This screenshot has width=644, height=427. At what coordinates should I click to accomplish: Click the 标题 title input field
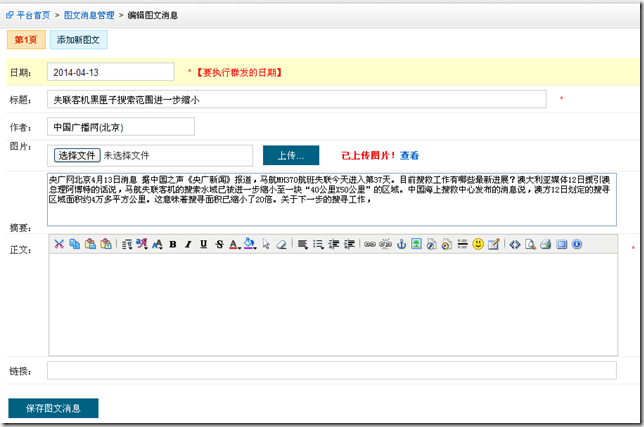[297, 99]
